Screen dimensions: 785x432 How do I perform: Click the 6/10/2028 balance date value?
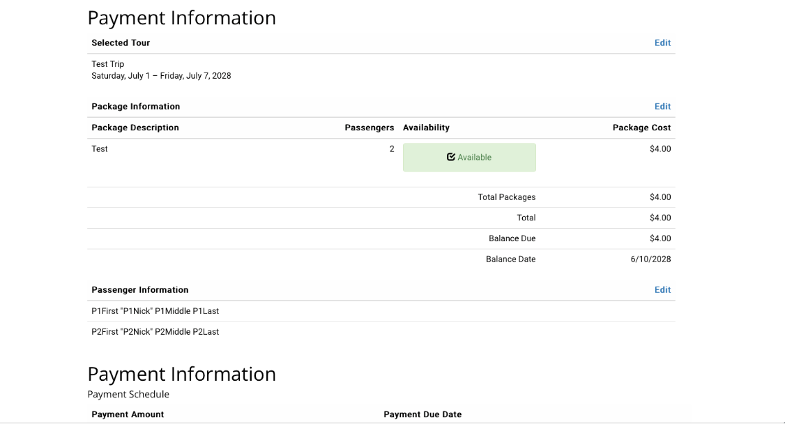[x=650, y=259]
